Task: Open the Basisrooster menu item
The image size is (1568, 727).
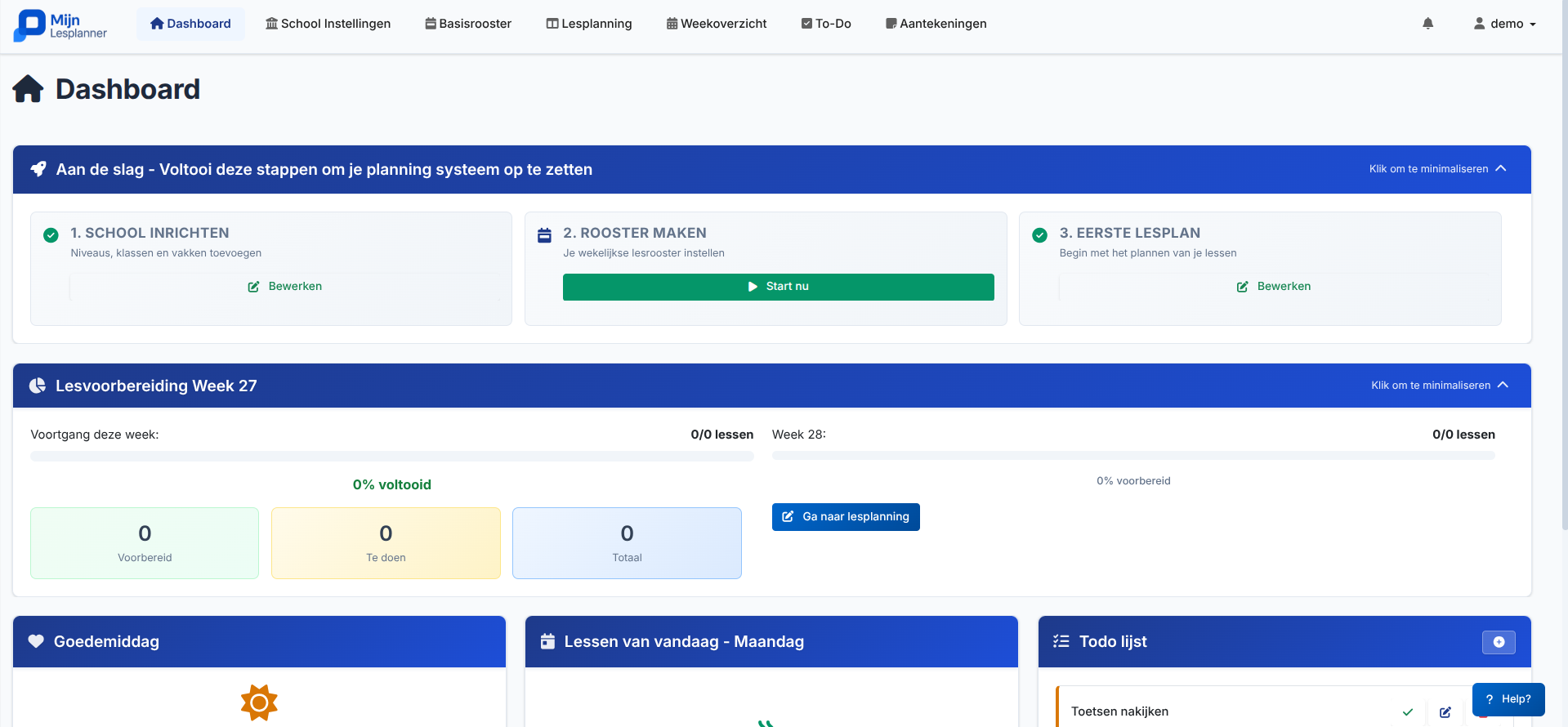Action: pos(468,24)
